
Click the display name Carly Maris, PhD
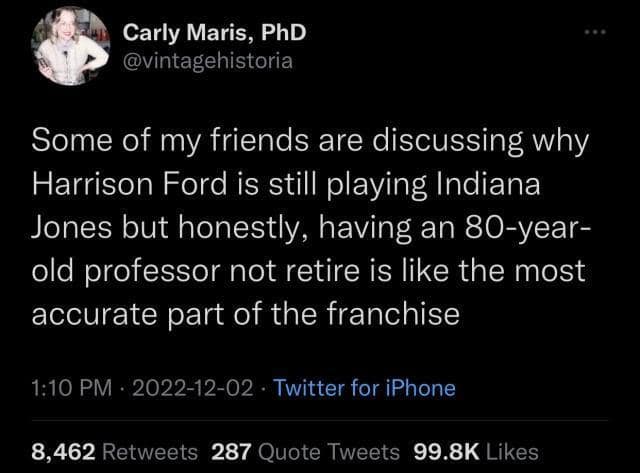[214, 33]
